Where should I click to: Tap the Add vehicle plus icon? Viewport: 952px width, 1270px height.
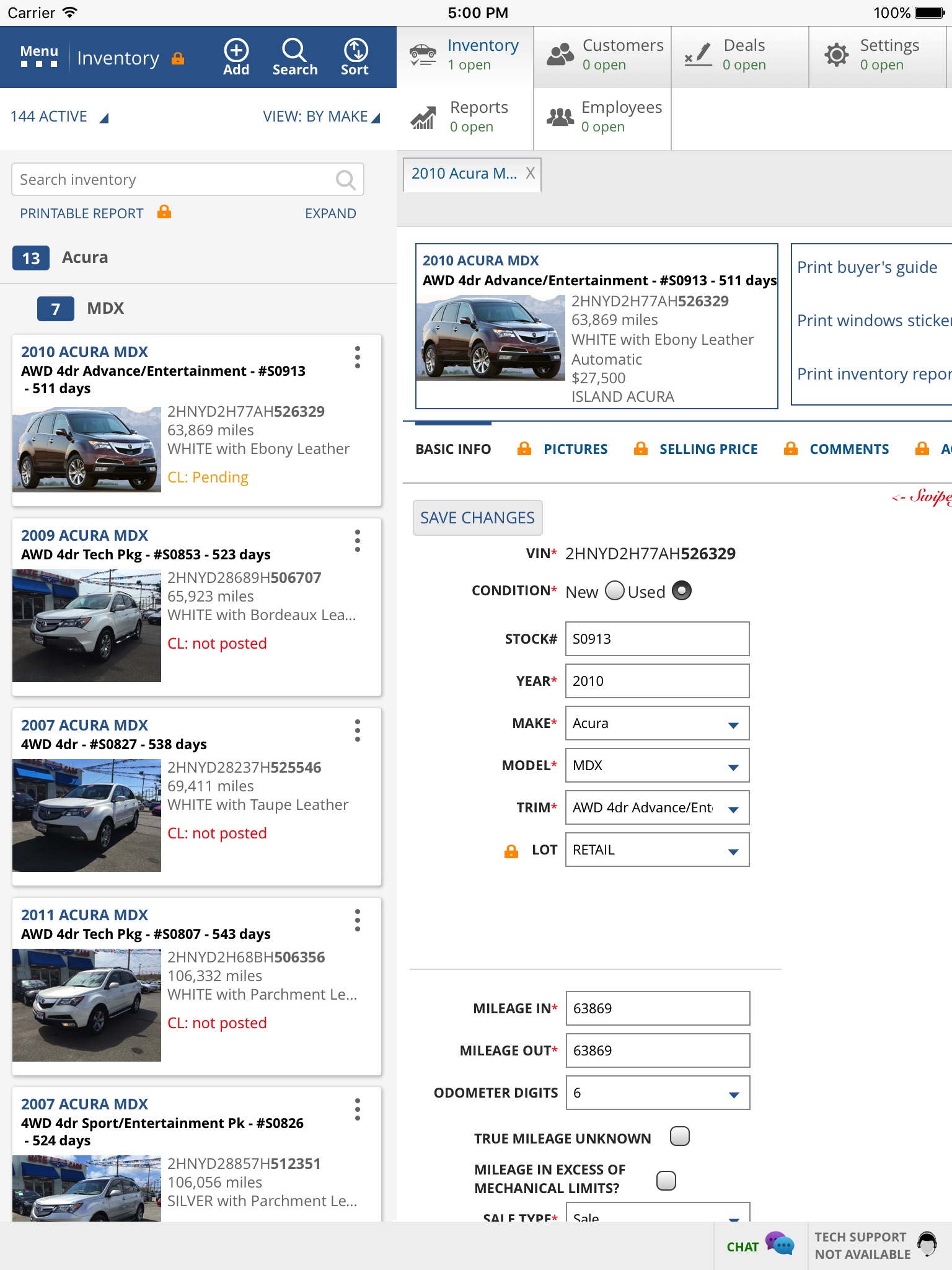point(236,57)
